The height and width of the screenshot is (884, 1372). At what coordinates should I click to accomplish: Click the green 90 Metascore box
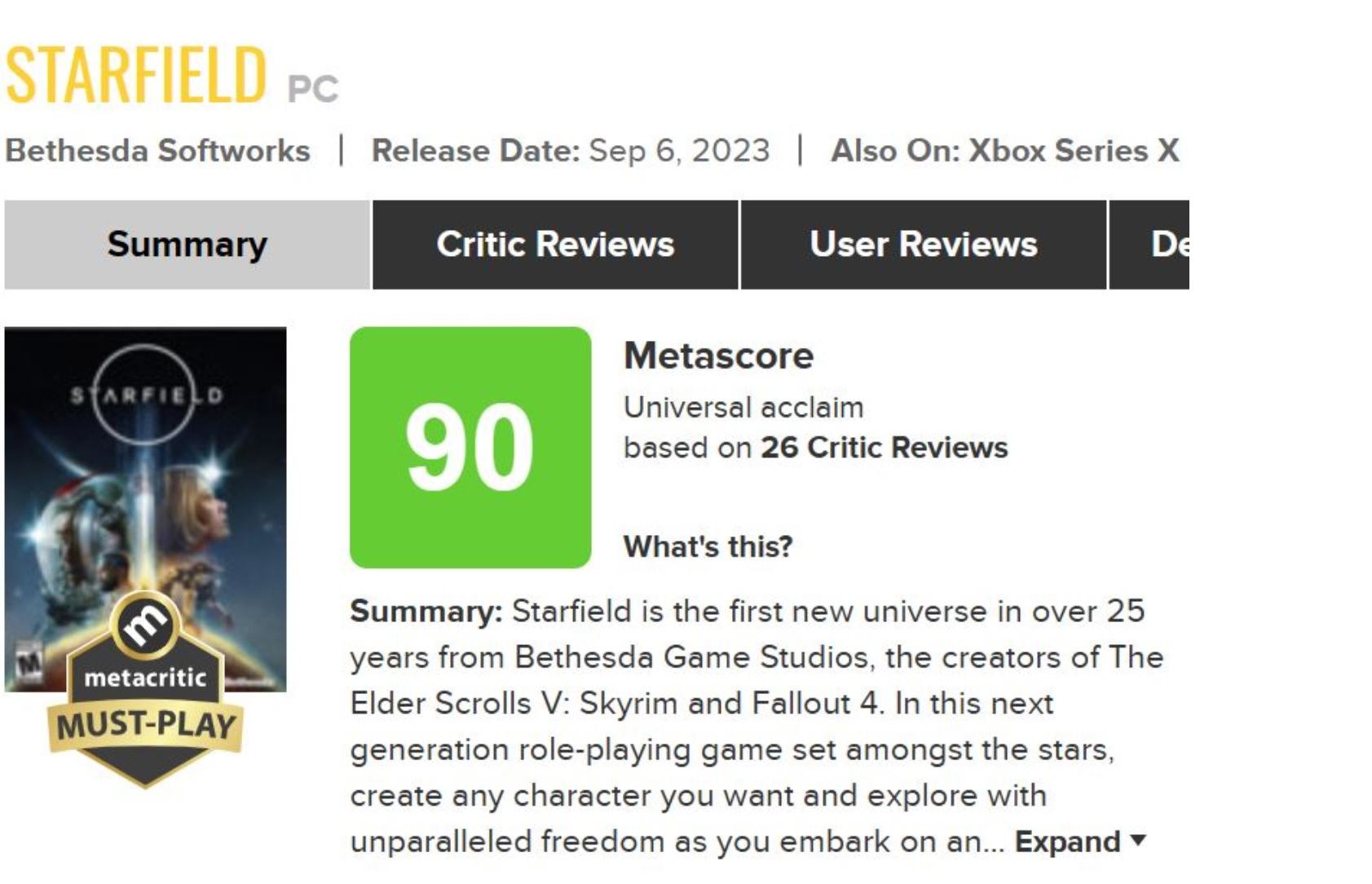[470, 448]
